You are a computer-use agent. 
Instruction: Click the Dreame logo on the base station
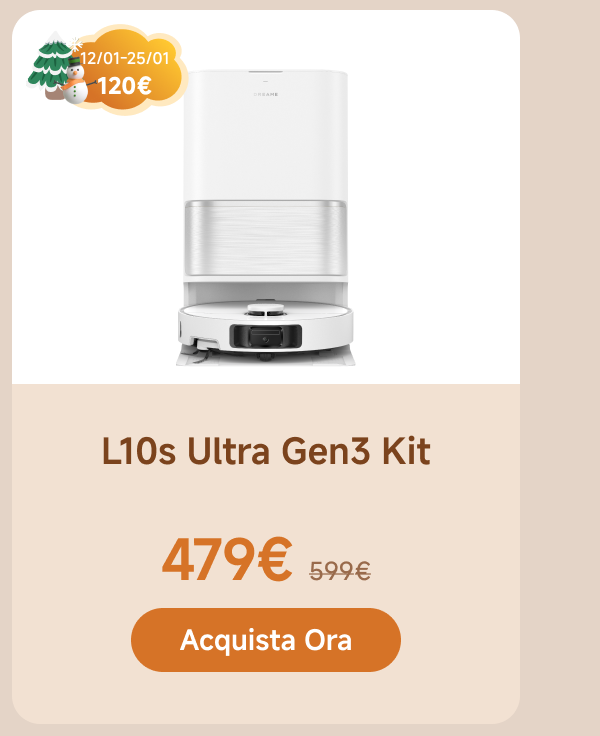pos(266,94)
